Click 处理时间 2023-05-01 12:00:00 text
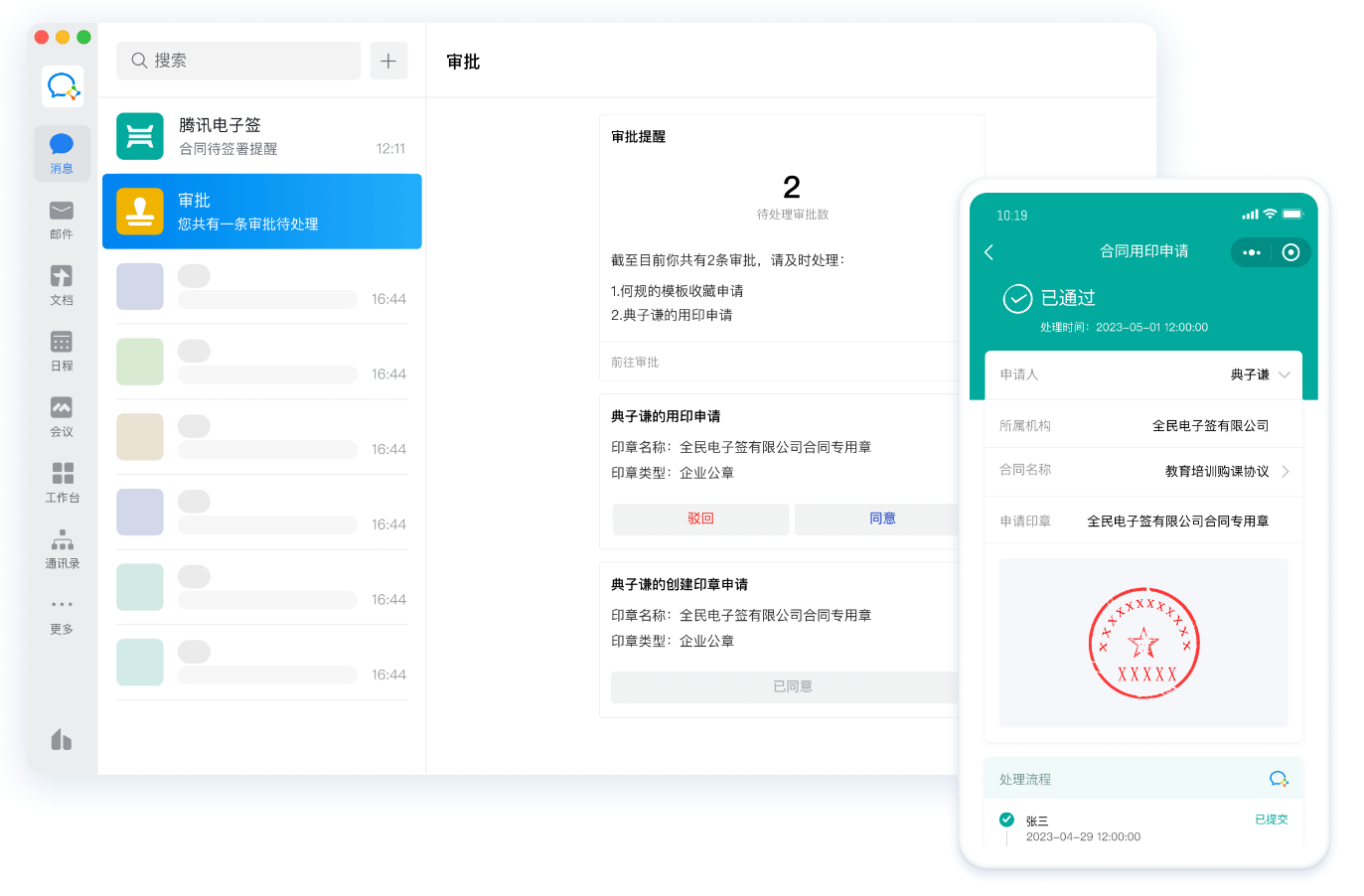The height and width of the screenshot is (896, 1364). pos(1124,327)
